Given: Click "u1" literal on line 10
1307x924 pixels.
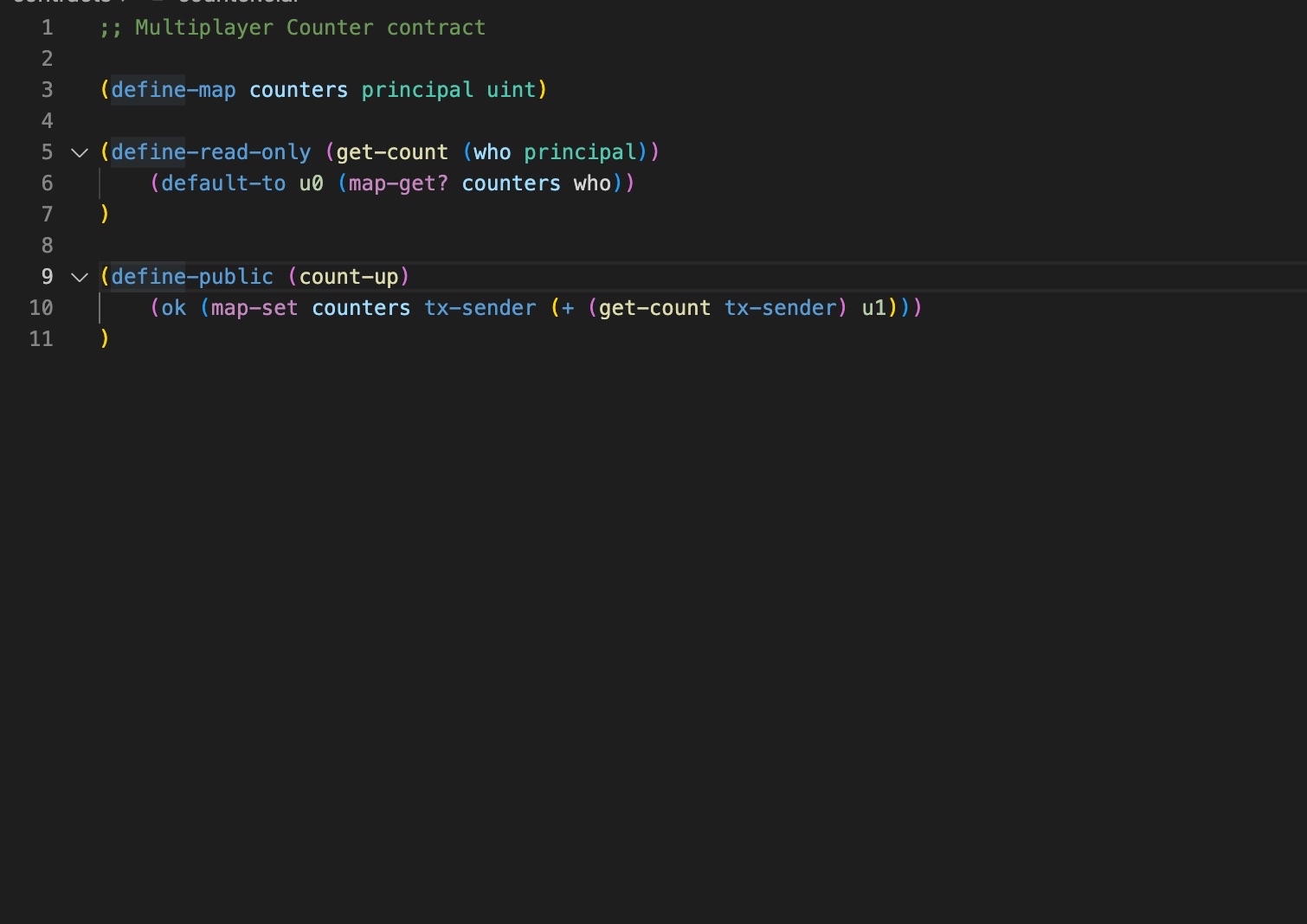Looking at the screenshot, I should [x=873, y=308].
